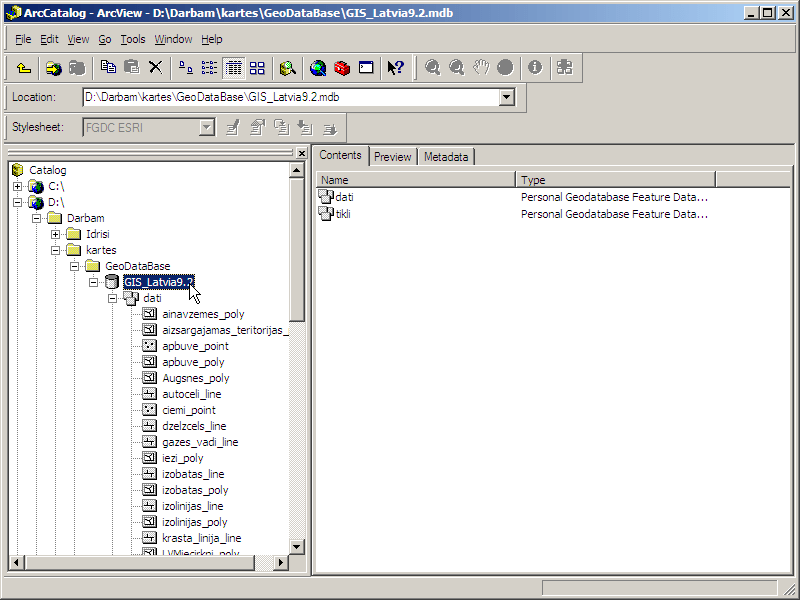Click the Metadata Properties icon
This screenshot has height=600, width=800.
pyautogui.click(x=257, y=128)
